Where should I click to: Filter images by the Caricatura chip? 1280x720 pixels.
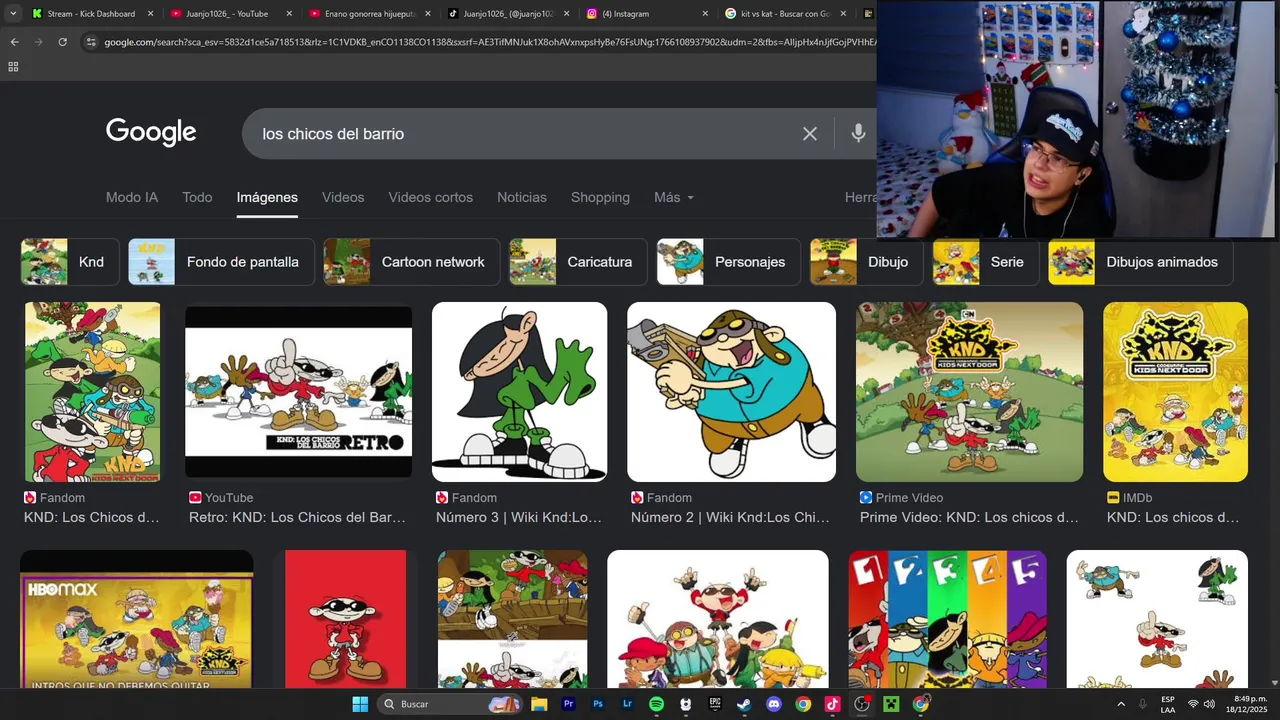578,262
